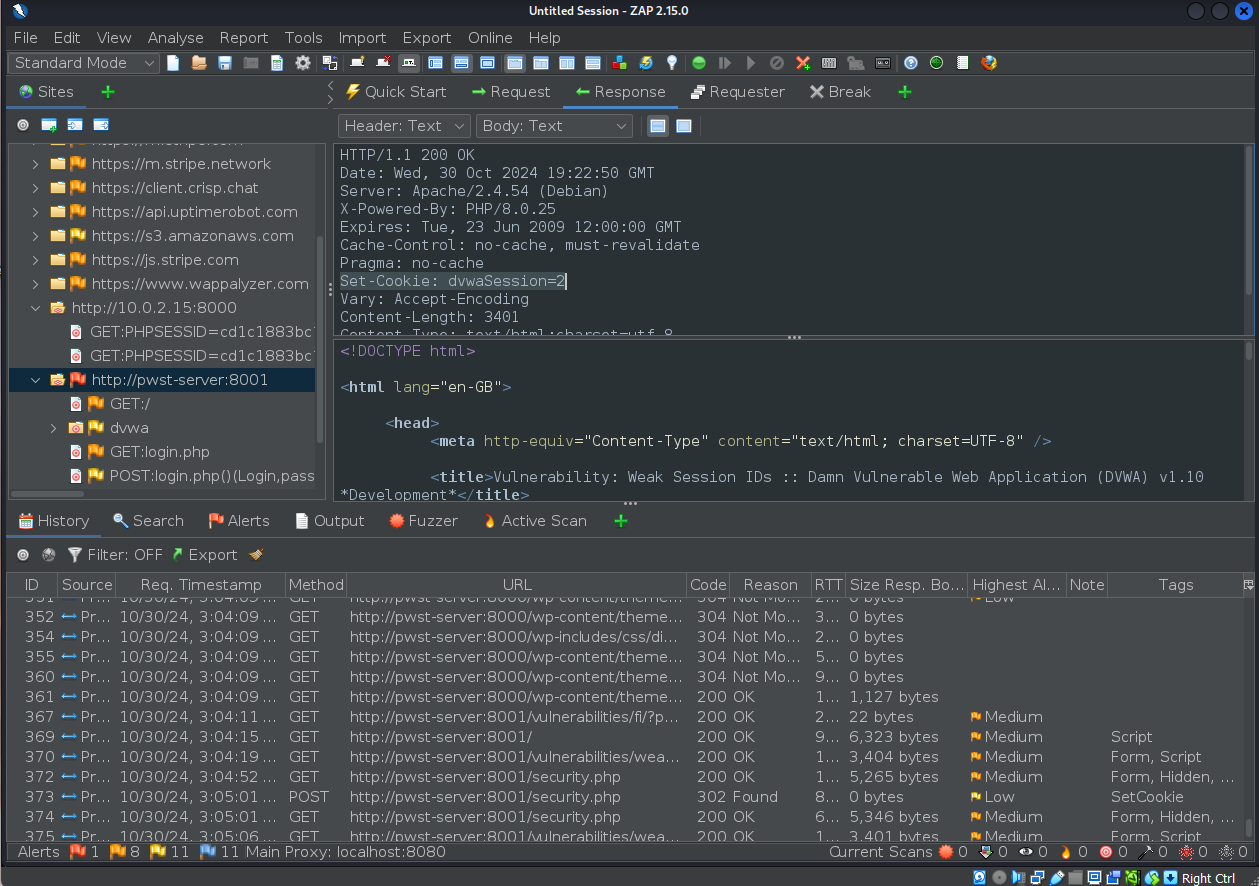Click the Firefox browser launch icon
The image size is (1259, 886).
pyautogui.click(x=989, y=63)
